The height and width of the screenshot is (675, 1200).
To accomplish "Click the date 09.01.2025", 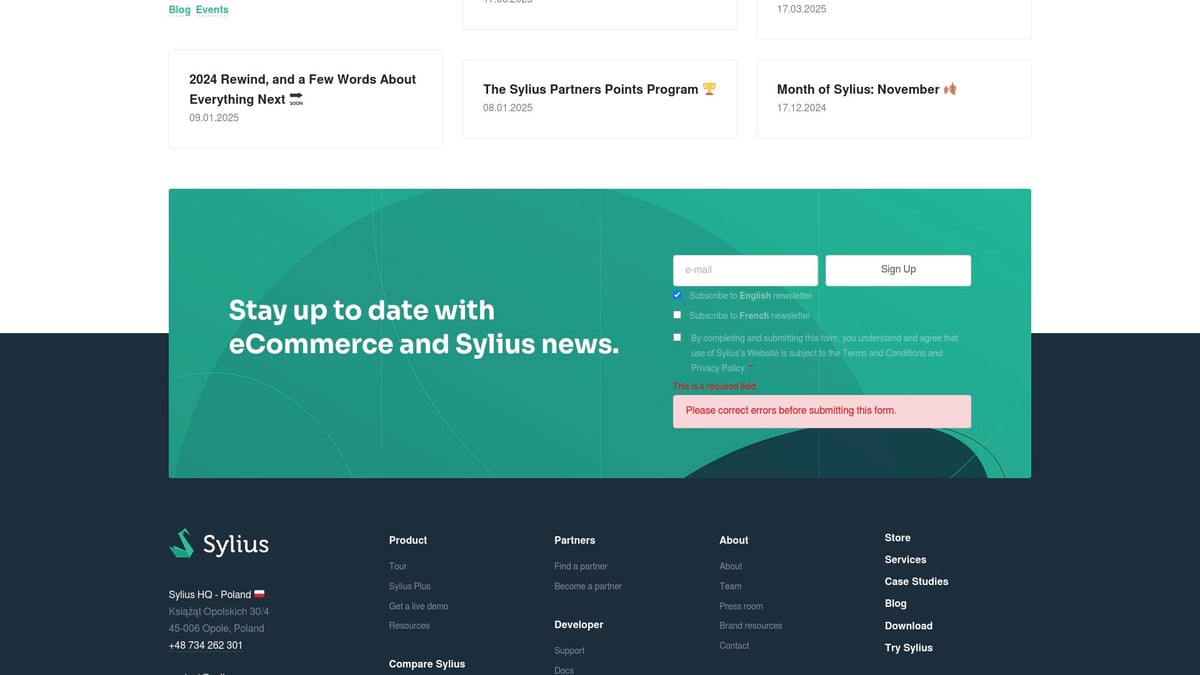I will tap(214, 118).
